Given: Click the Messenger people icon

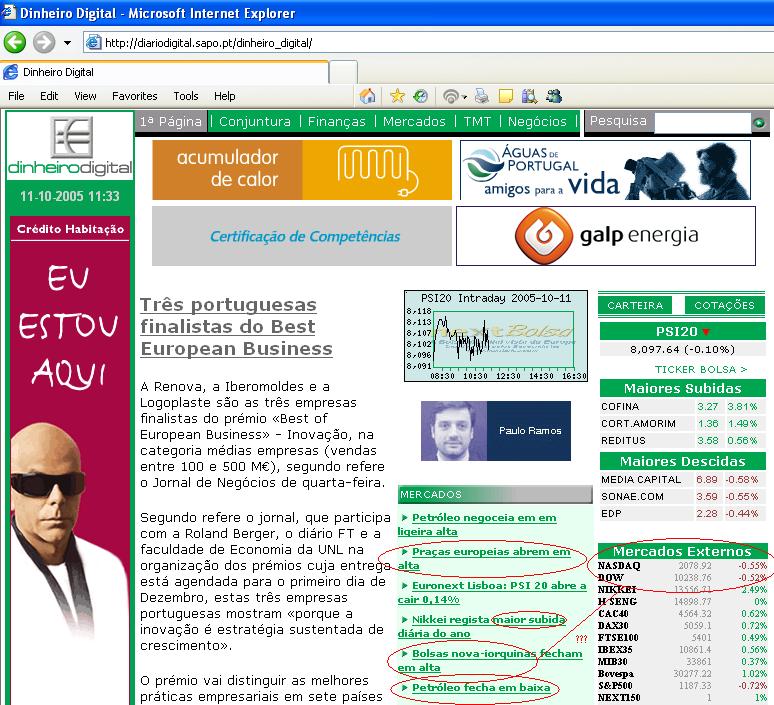Looking at the screenshot, I should click(554, 96).
